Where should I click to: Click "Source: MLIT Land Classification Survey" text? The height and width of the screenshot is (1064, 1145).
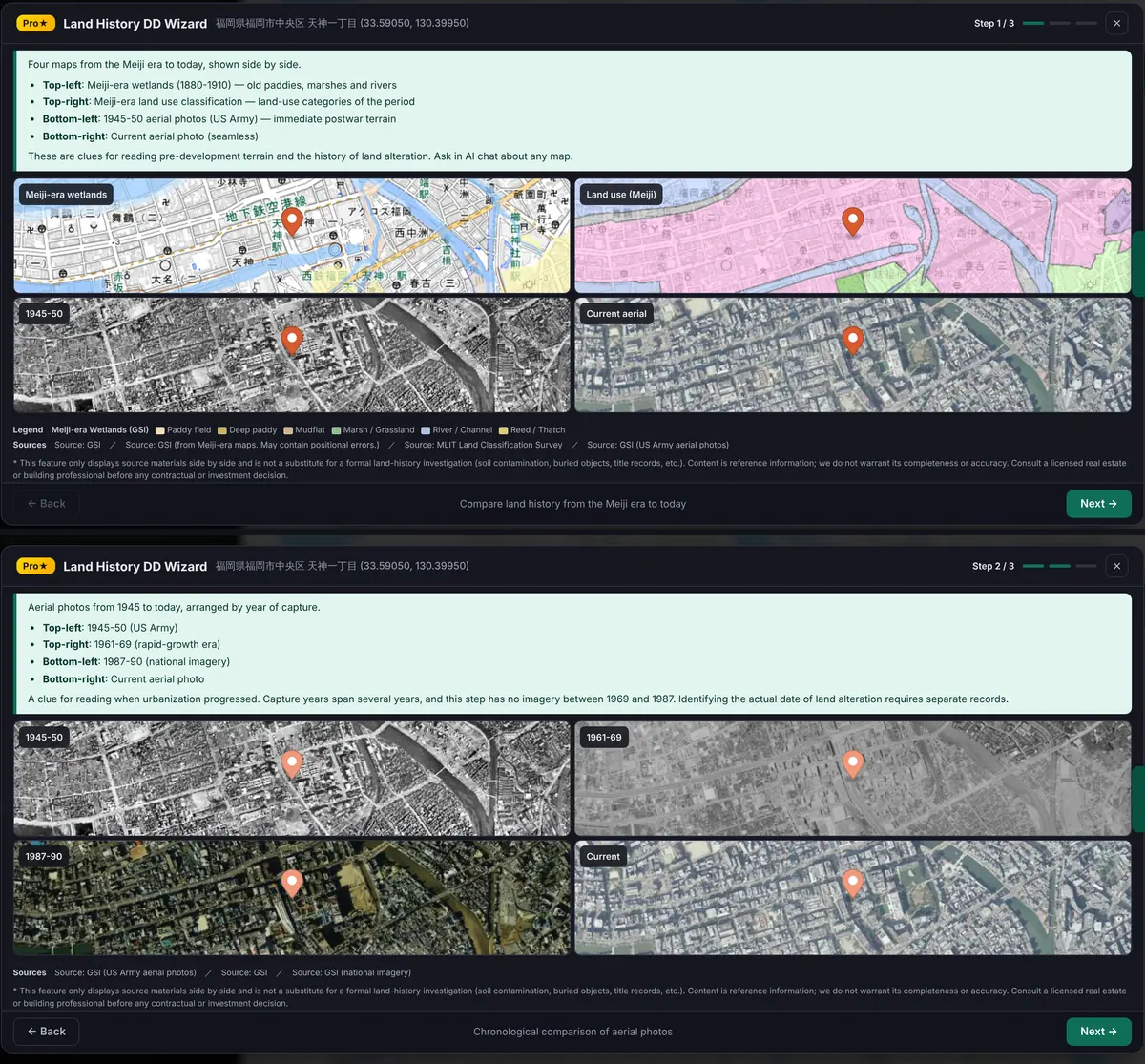click(483, 445)
